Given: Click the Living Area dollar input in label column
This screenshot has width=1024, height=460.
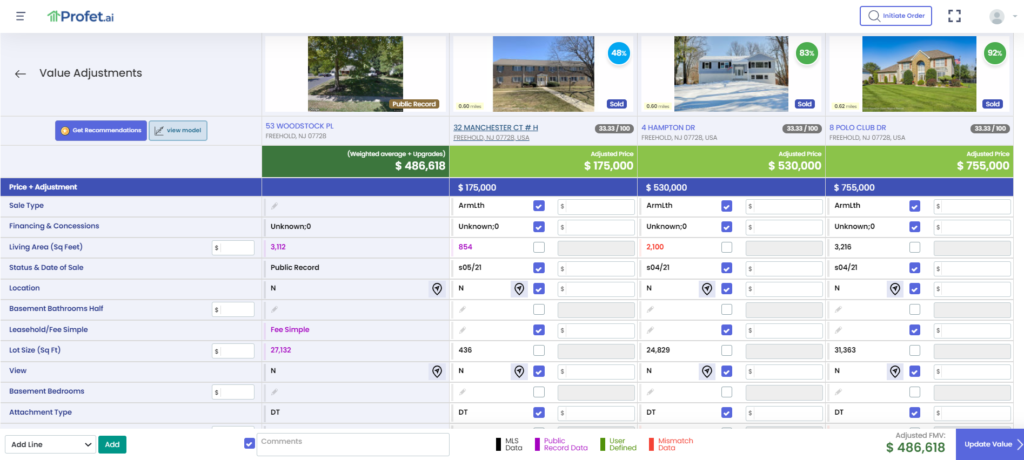Looking at the screenshot, I should pyautogui.click(x=233, y=248).
